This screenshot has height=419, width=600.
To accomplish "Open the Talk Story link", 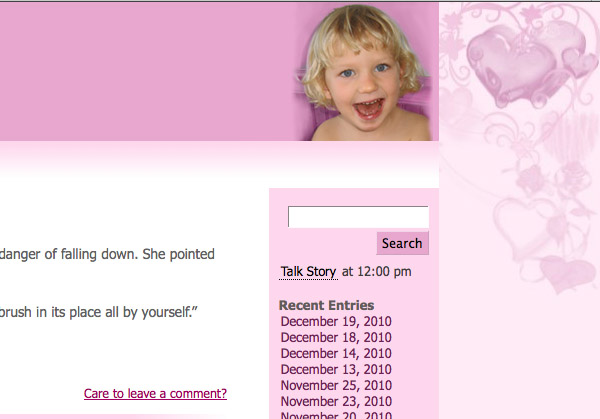I will click(308, 271).
